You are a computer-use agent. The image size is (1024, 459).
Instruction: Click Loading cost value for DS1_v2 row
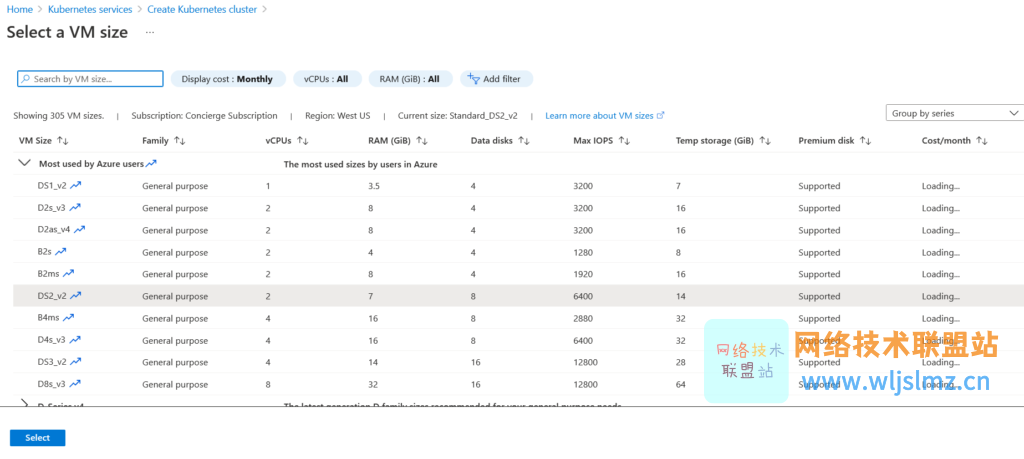click(x=941, y=186)
